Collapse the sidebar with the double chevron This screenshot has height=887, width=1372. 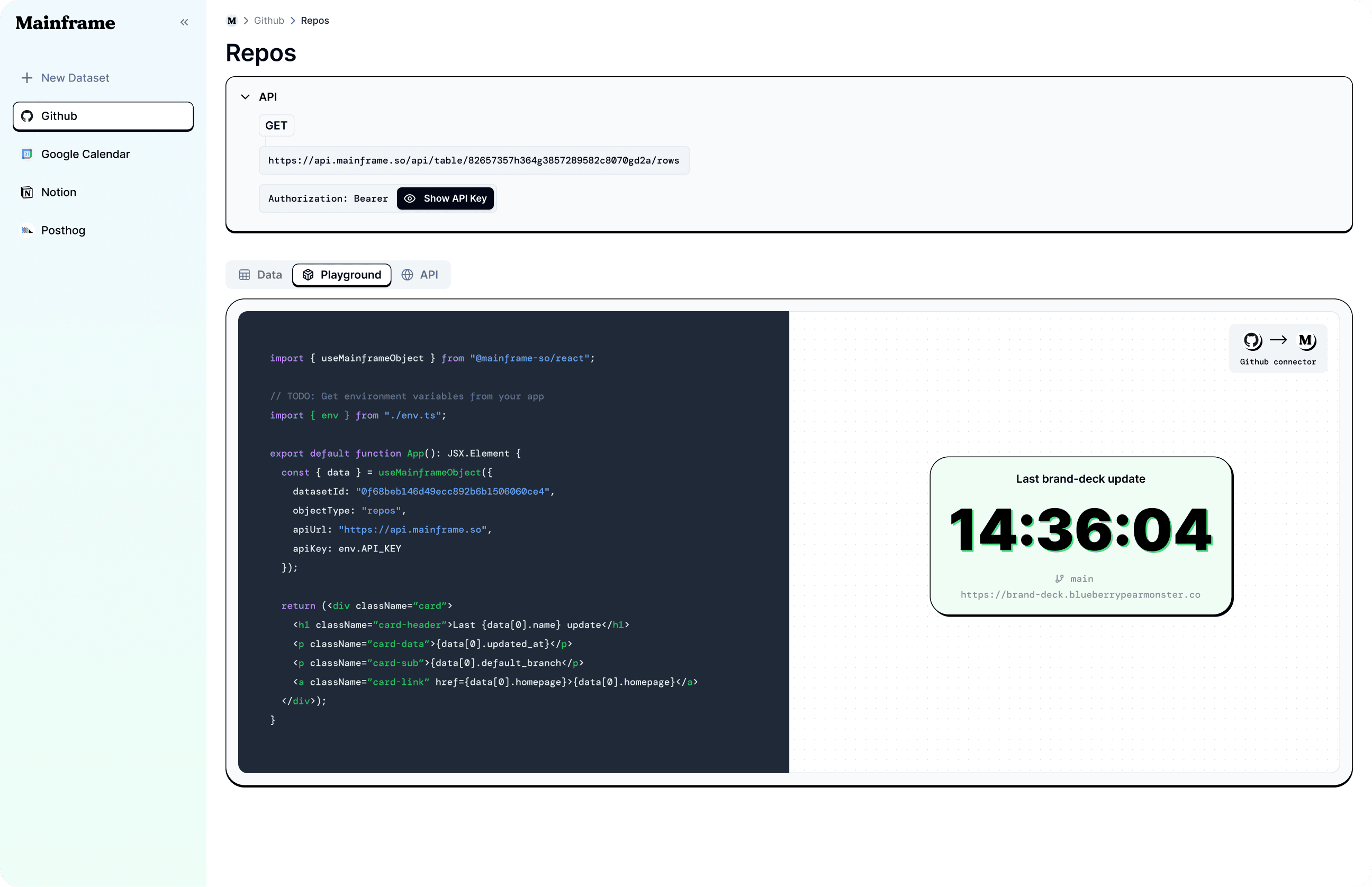pos(184,22)
